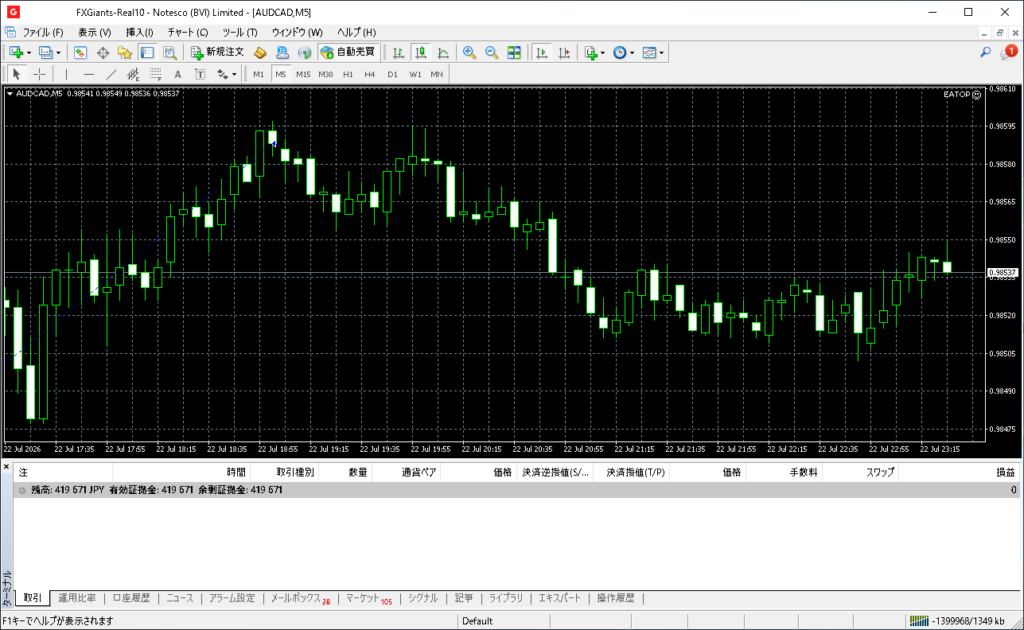Select the H1 timeframe button
Screen dimensions: 1024x630
(347, 74)
